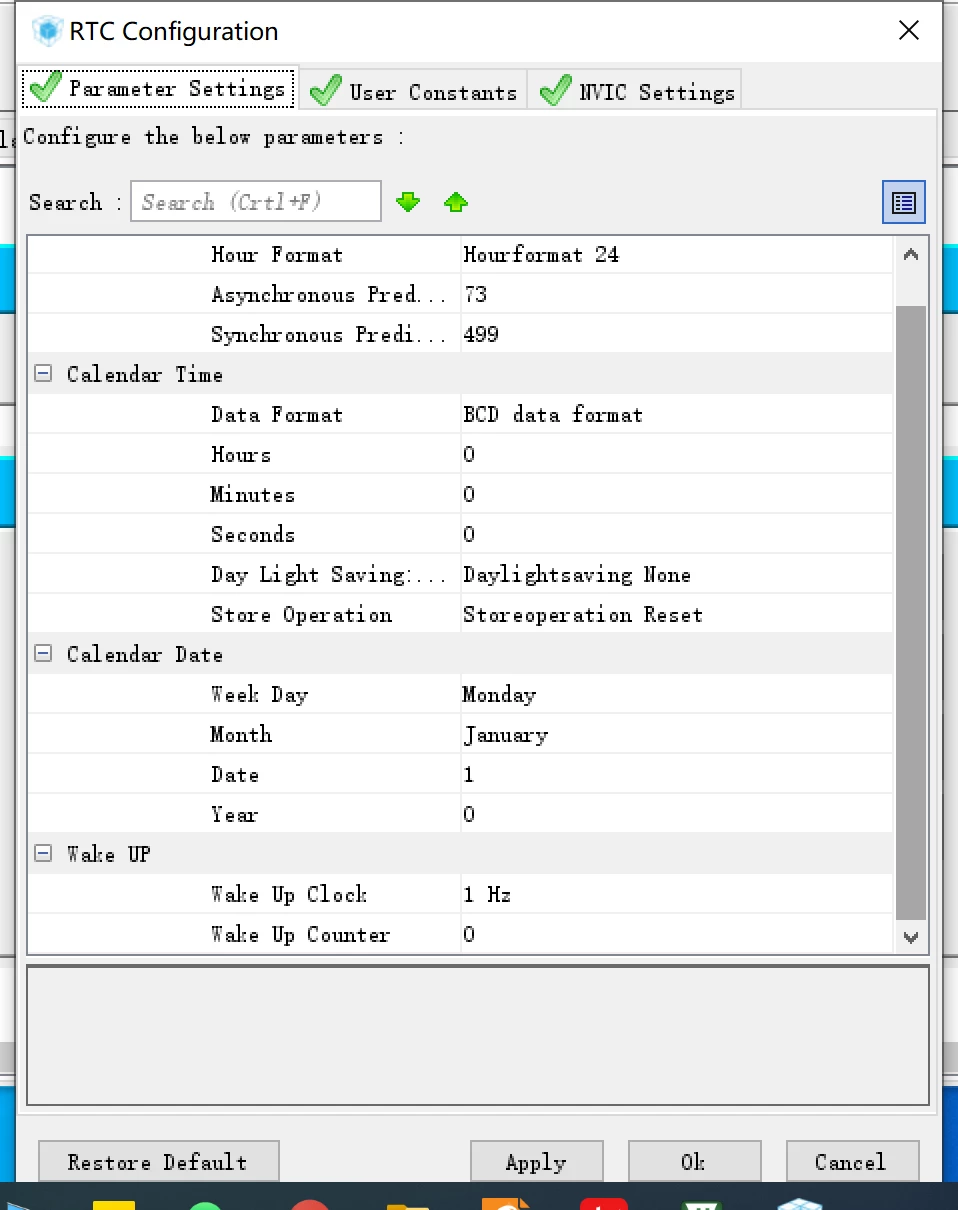Screen dimensions: 958x1210
Task: Collapse the Calendar Date section
Action: (43, 654)
